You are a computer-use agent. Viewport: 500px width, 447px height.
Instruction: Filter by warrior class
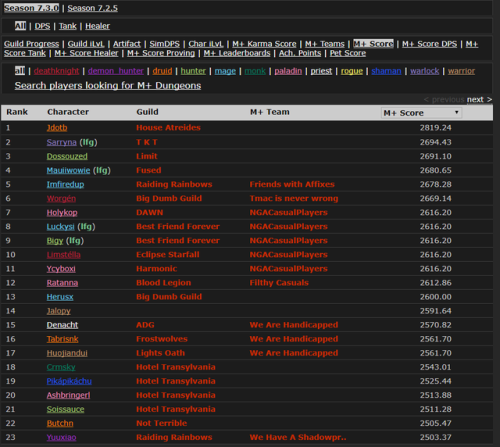tap(461, 71)
